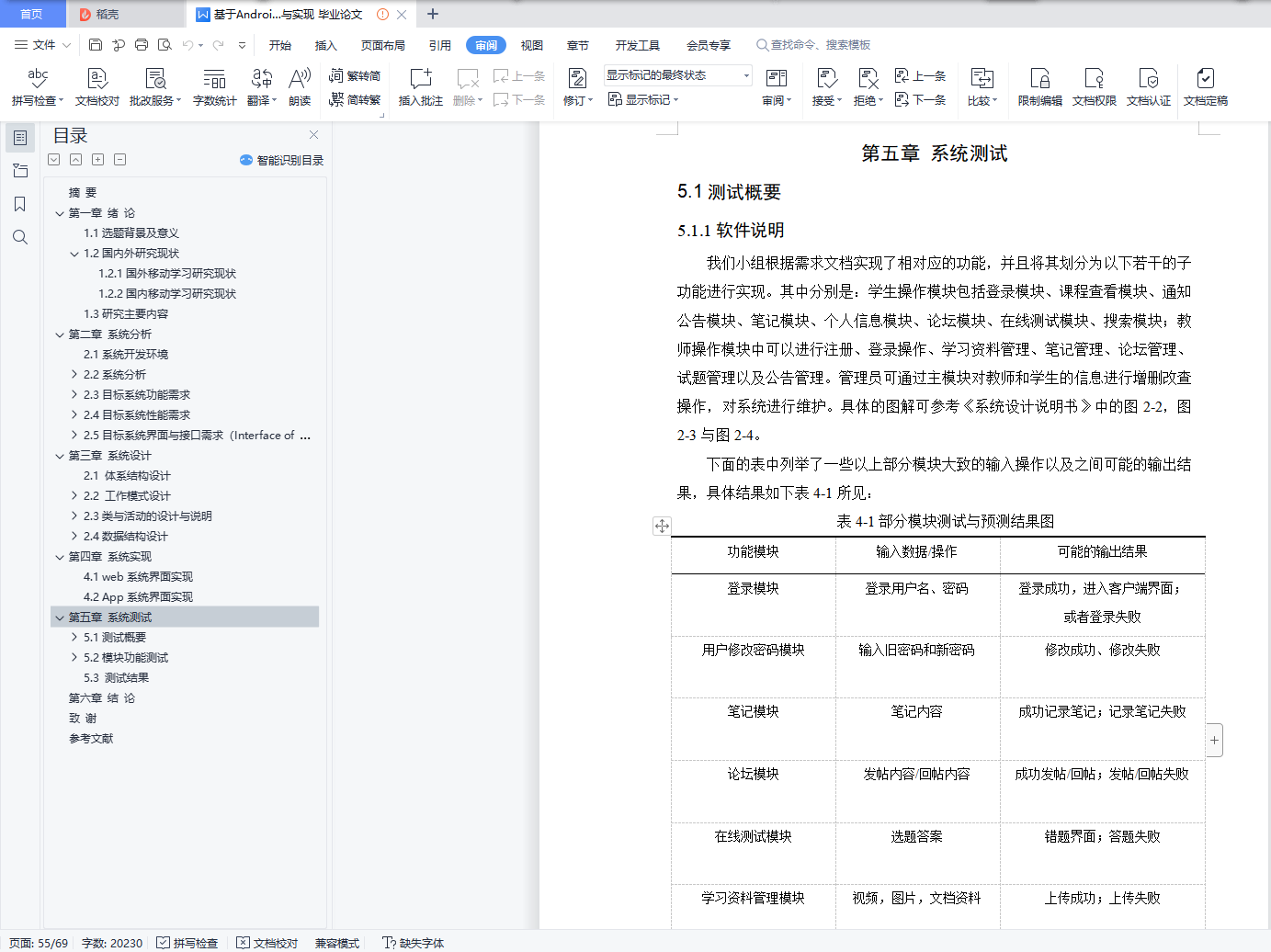Click the 页面: 55/69 page indicator
Screen dimensions: 1271x952
[39, 943]
